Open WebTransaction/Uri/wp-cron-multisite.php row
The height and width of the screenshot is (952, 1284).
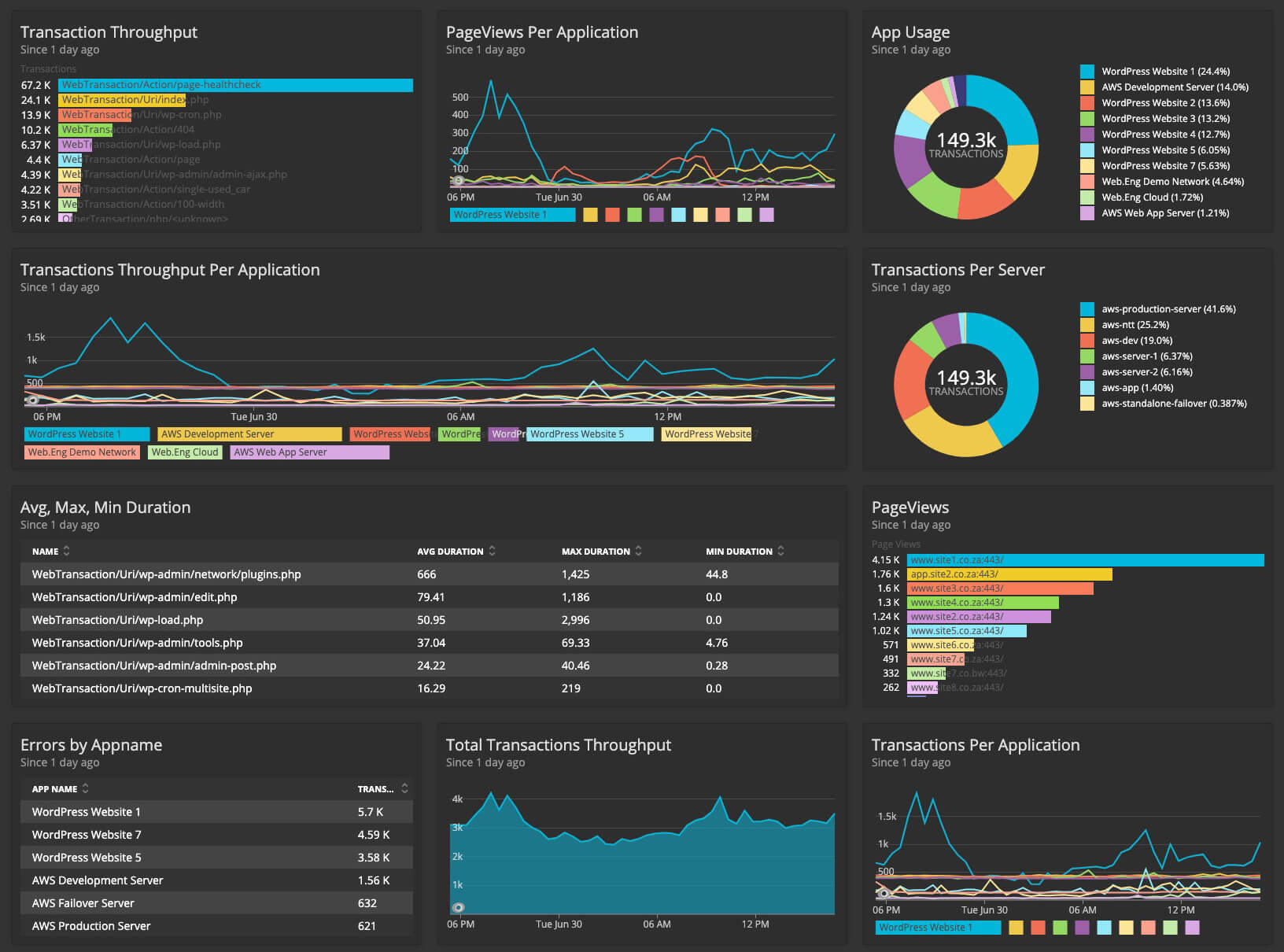pyautogui.click(x=429, y=688)
